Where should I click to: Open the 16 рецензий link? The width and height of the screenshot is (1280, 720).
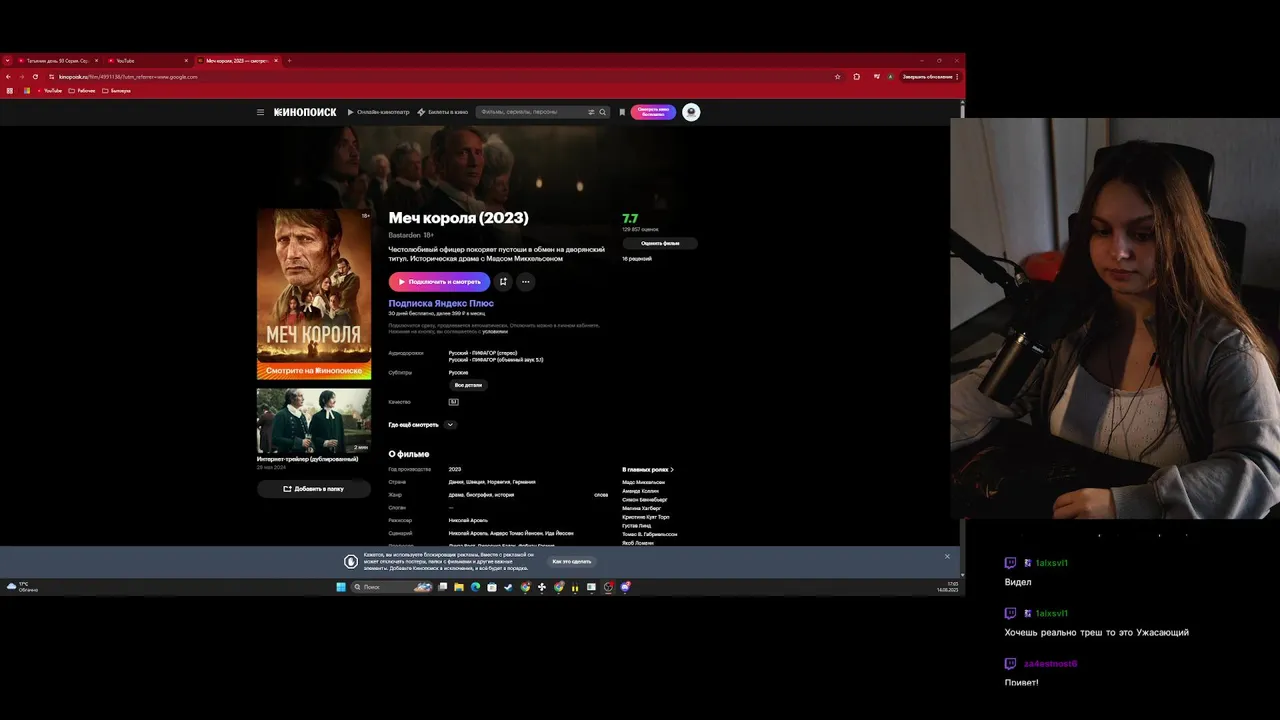click(x=637, y=259)
